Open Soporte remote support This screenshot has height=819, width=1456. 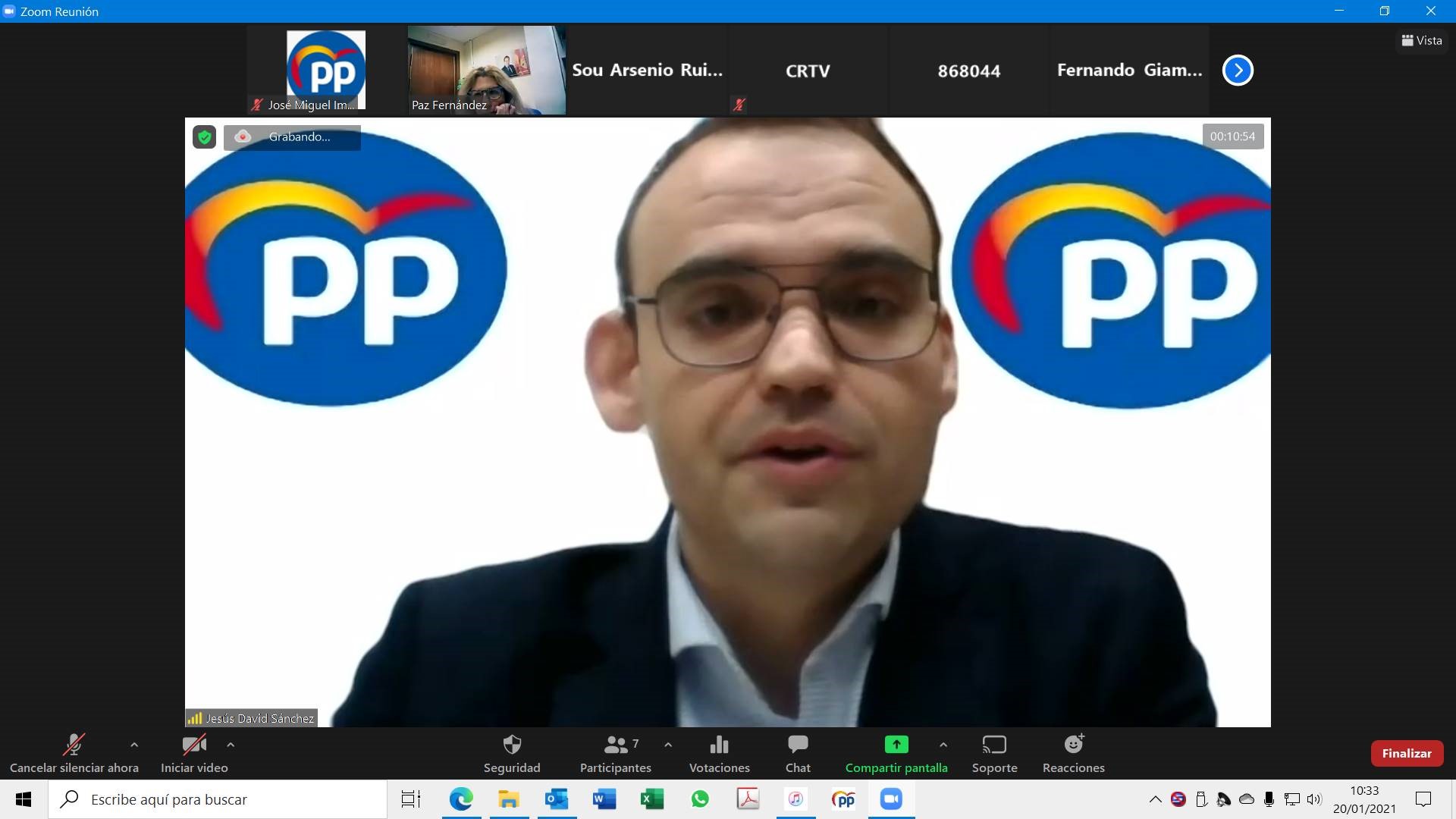[x=994, y=754]
